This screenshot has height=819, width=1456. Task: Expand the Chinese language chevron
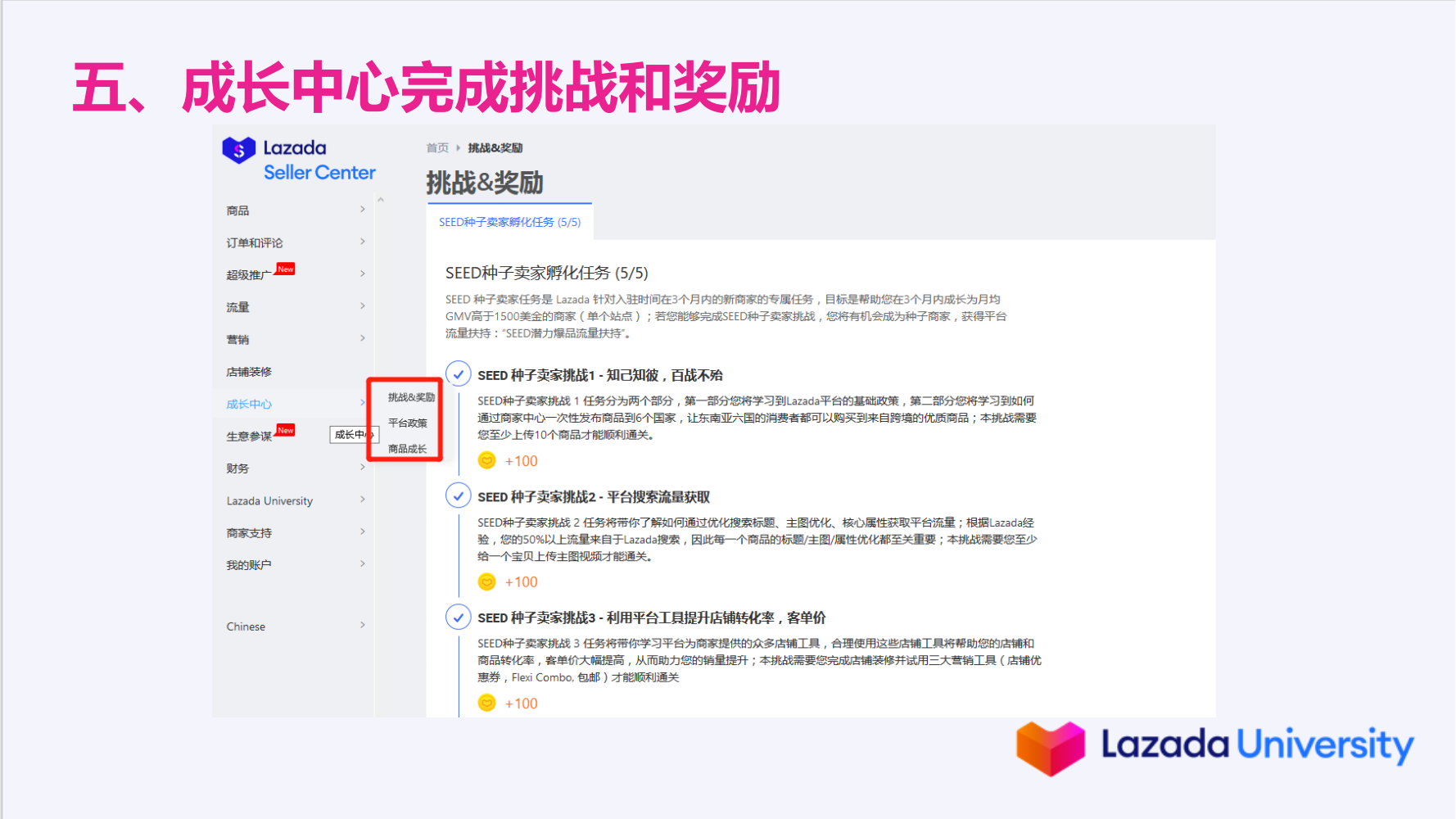click(363, 625)
